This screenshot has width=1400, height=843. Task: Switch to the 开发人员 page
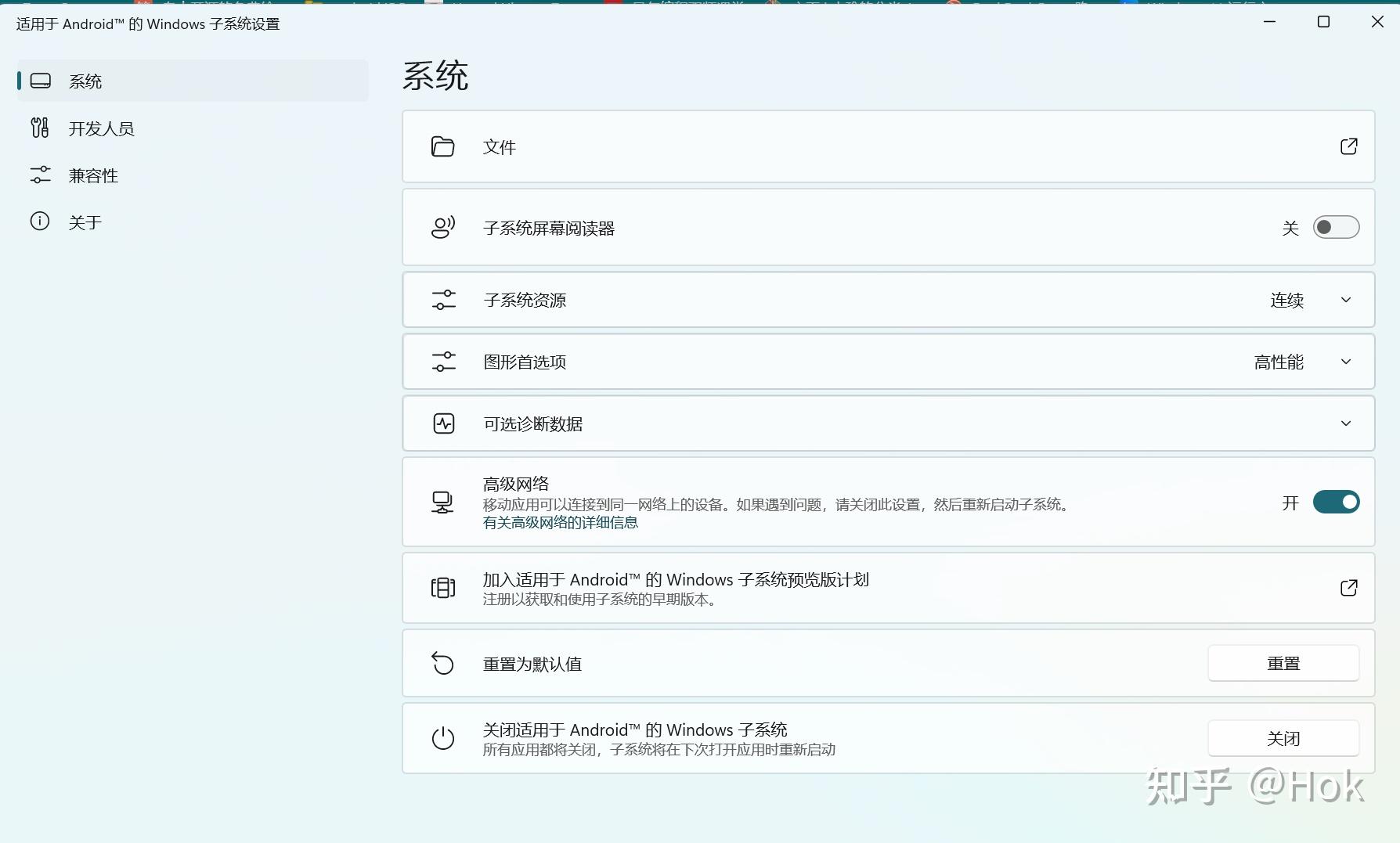point(104,128)
